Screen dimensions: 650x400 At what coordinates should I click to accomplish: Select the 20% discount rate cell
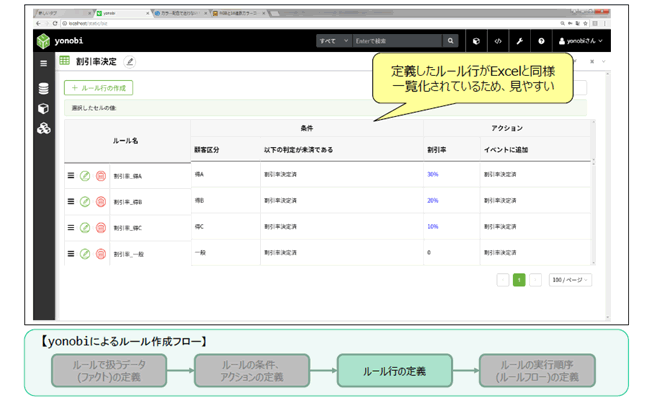coord(452,201)
